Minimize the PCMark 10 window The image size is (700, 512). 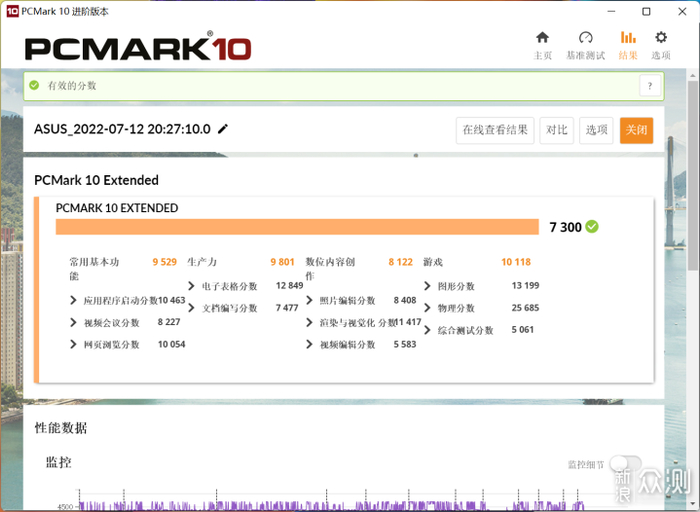click(611, 12)
